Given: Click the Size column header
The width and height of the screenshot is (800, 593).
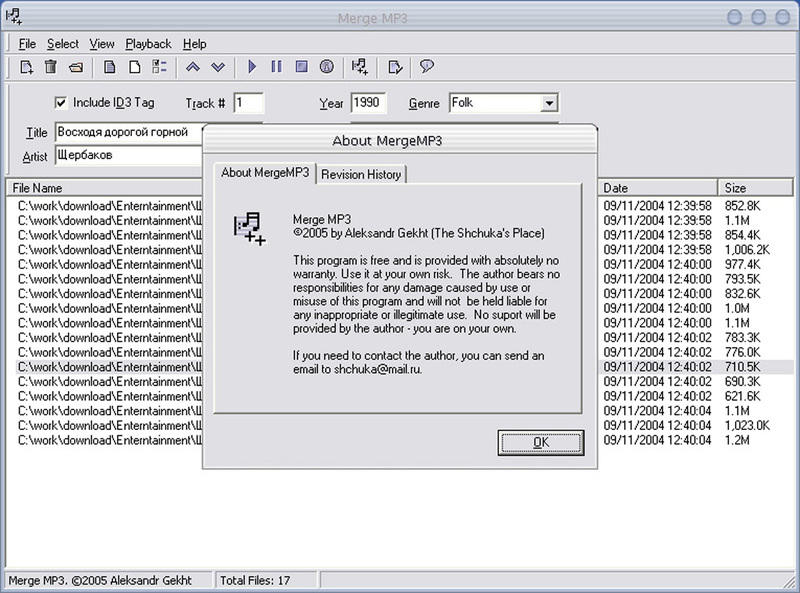Looking at the screenshot, I should (x=756, y=188).
